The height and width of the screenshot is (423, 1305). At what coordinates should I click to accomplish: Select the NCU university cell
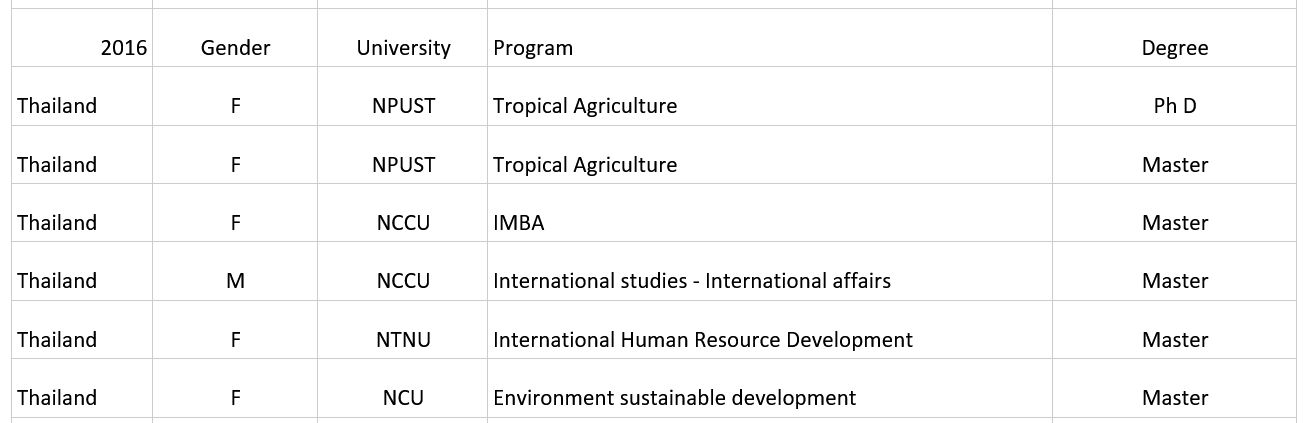coord(403,398)
